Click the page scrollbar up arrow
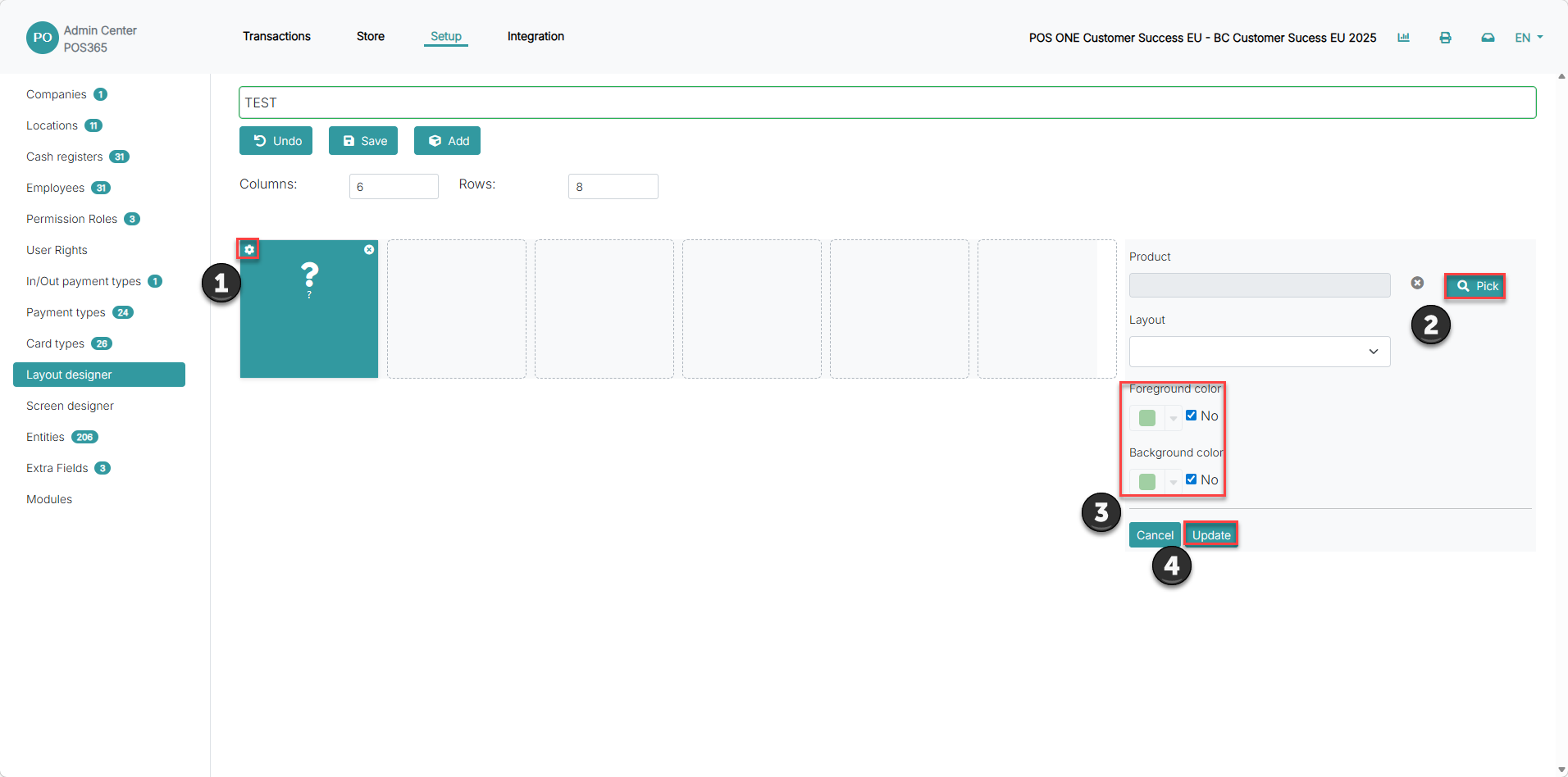This screenshot has height=777, width=1568. (x=1561, y=76)
